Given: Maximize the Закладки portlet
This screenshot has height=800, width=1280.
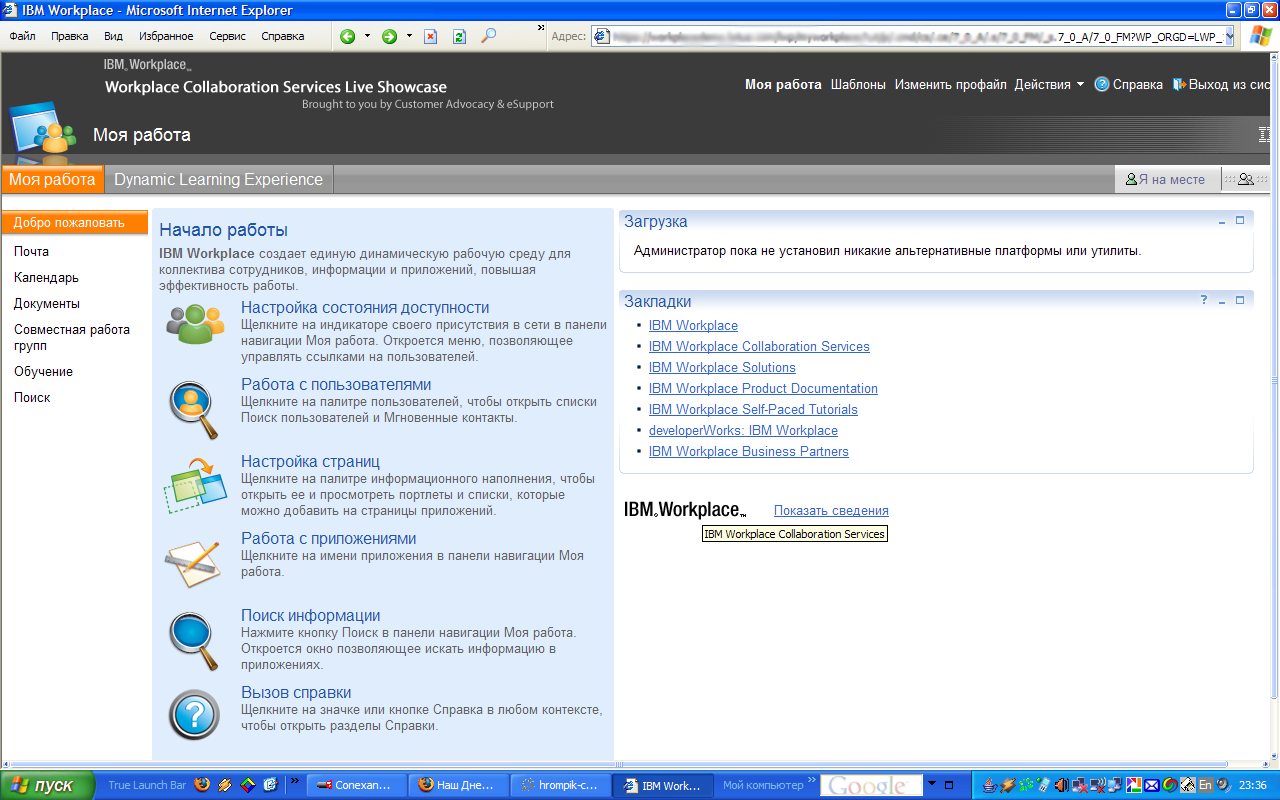Looking at the screenshot, I should [1240, 301].
